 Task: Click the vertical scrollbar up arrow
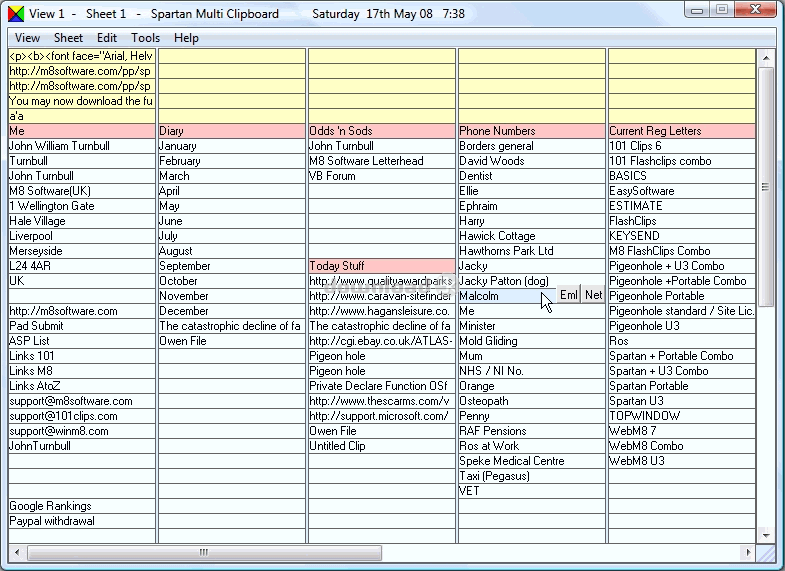coord(766,56)
